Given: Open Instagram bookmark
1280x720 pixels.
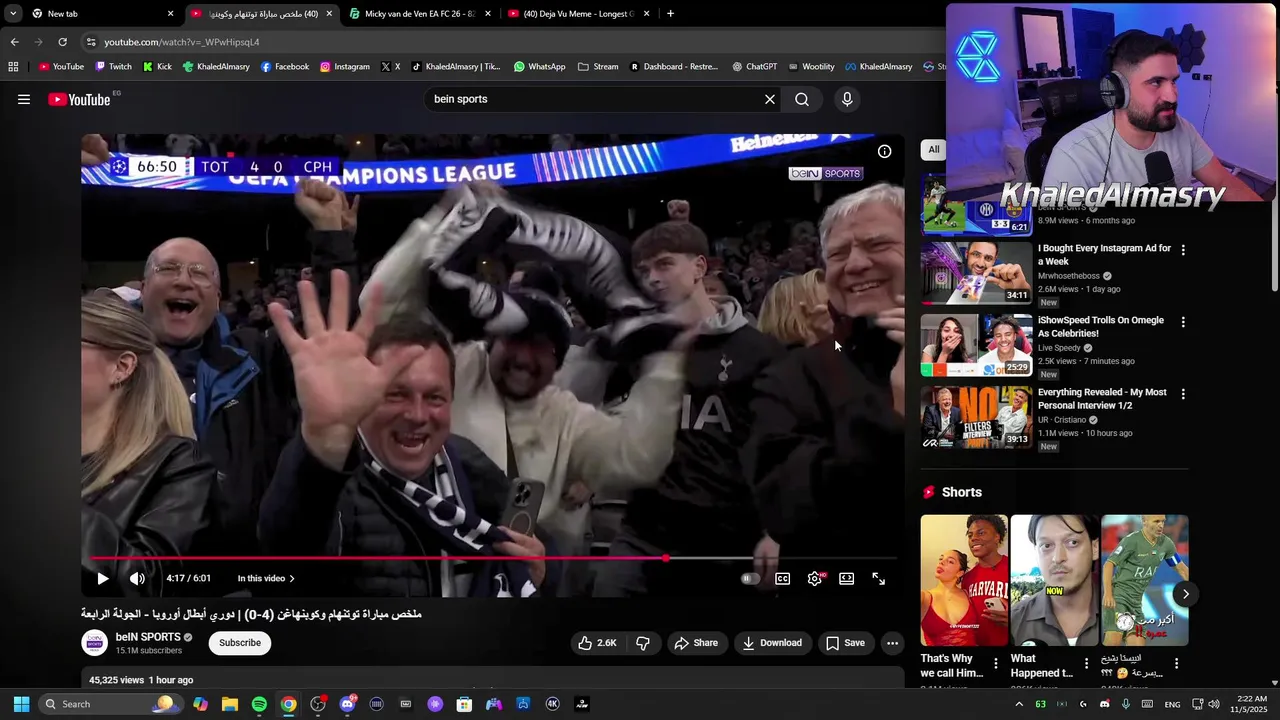Looking at the screenshot, I should (x=345, y=67).
